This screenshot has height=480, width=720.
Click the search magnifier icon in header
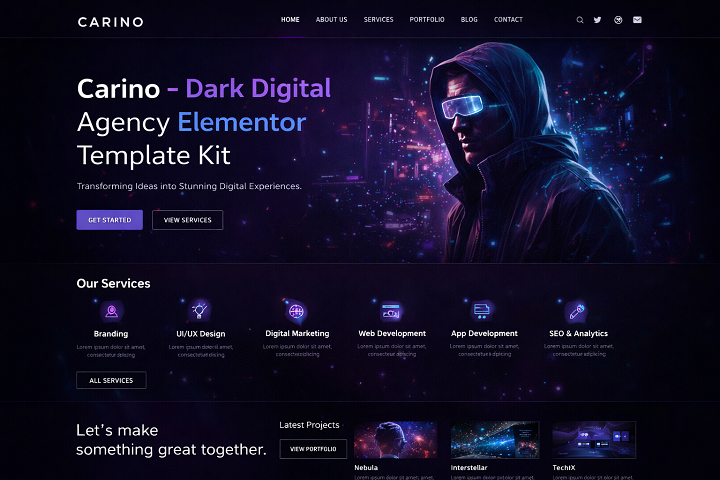click(x=580, y=20)
